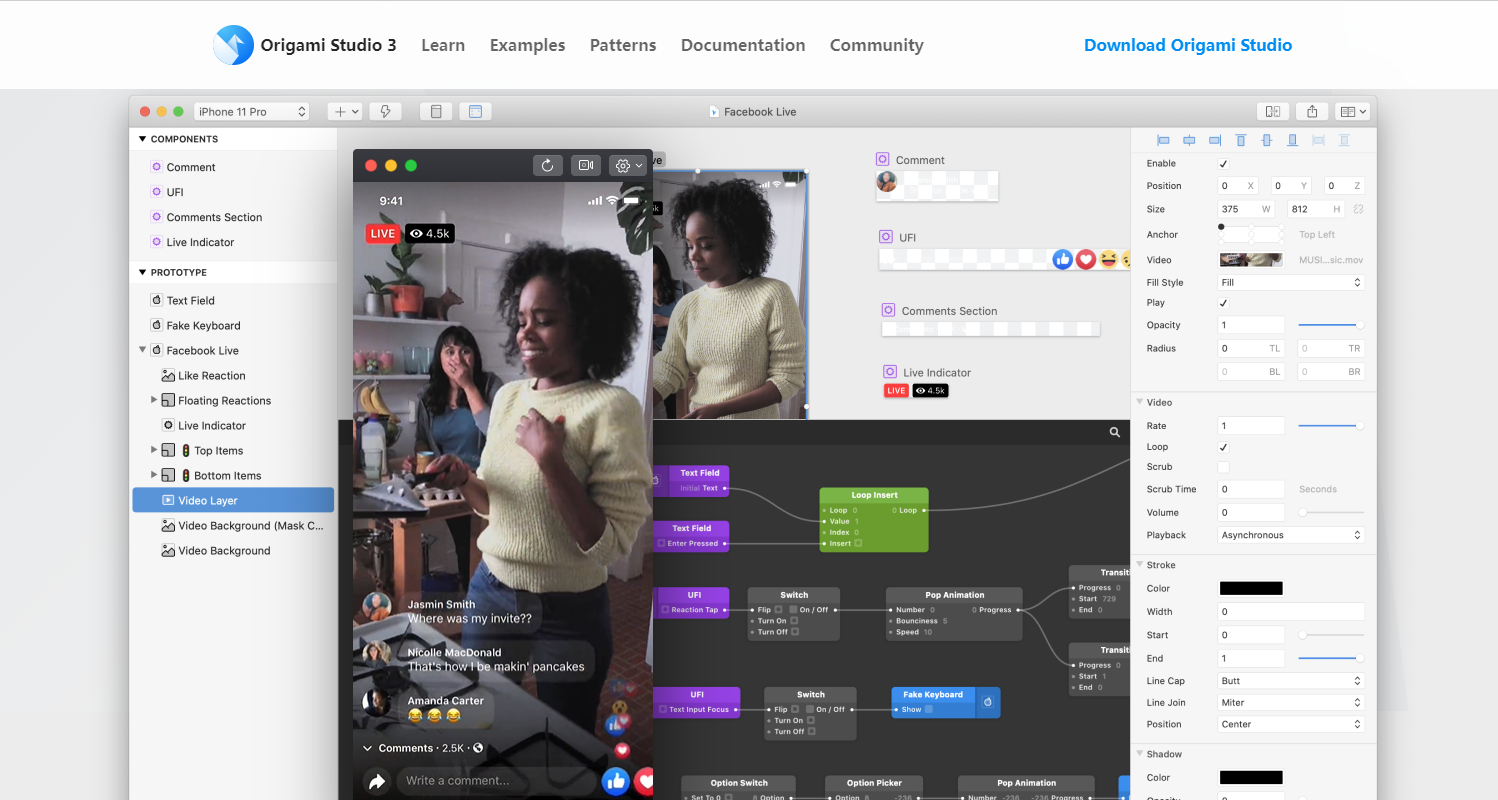Toggle Insert checkbox on Loop Insert patch
Image resolution: width=1498 pixels, height=800 pixels.
tap(858, 544)
